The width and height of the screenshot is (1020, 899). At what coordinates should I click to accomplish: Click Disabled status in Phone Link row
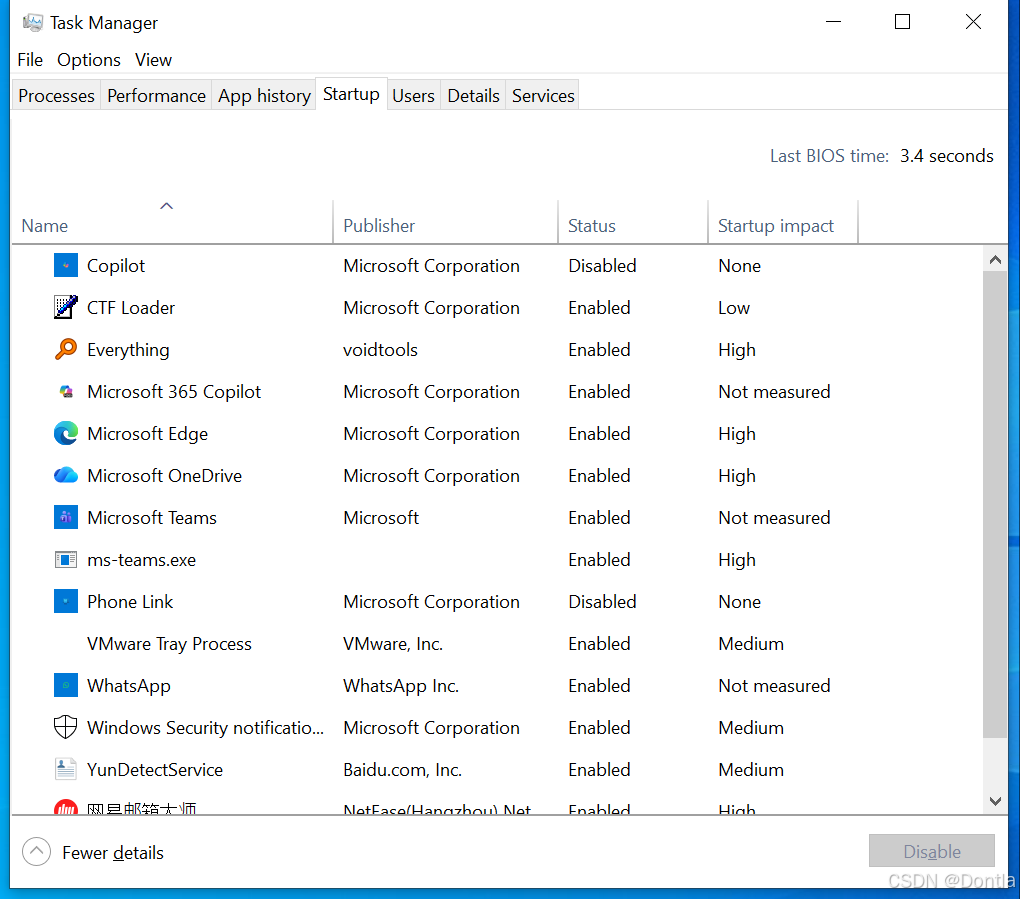pos(602,602)
